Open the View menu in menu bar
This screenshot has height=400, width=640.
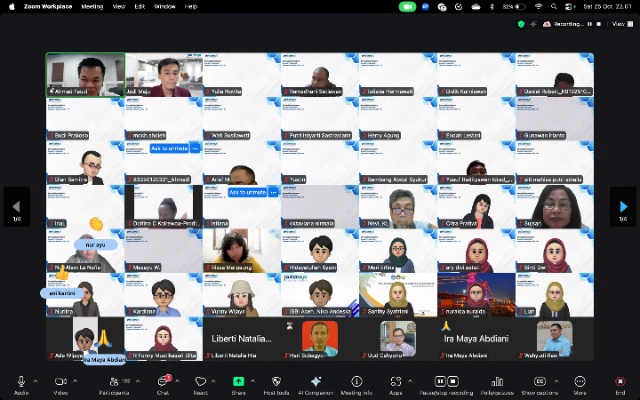[x=119, y=7]
